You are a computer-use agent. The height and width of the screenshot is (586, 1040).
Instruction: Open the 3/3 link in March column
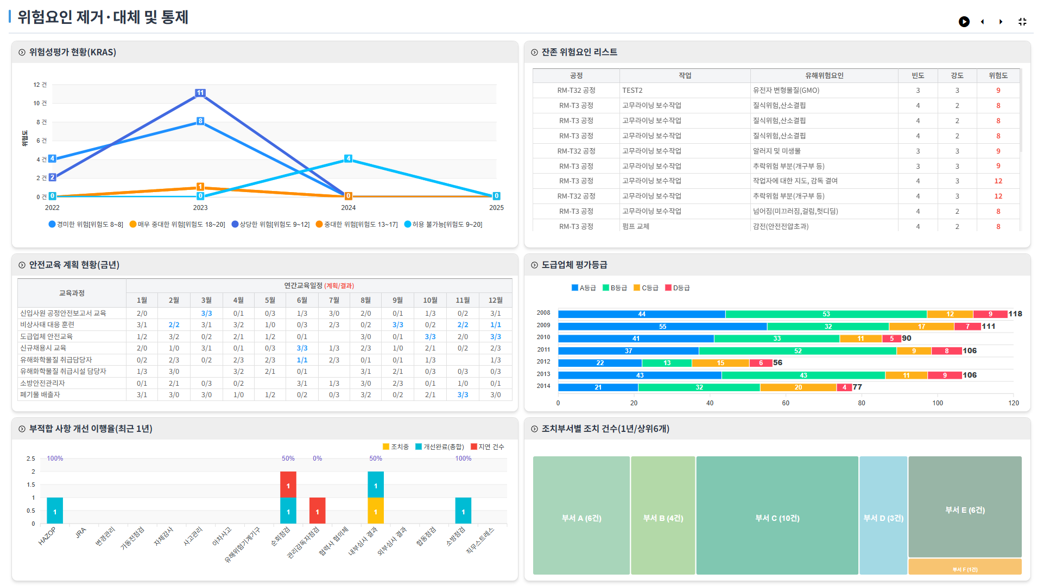click(x=206, y=314)
